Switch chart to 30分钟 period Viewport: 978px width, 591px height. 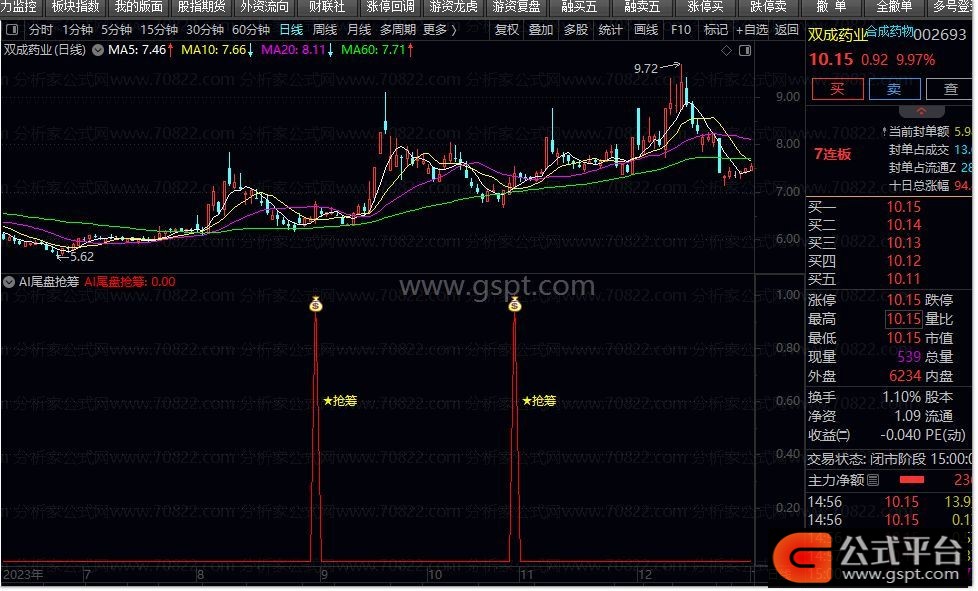(205, 30)
